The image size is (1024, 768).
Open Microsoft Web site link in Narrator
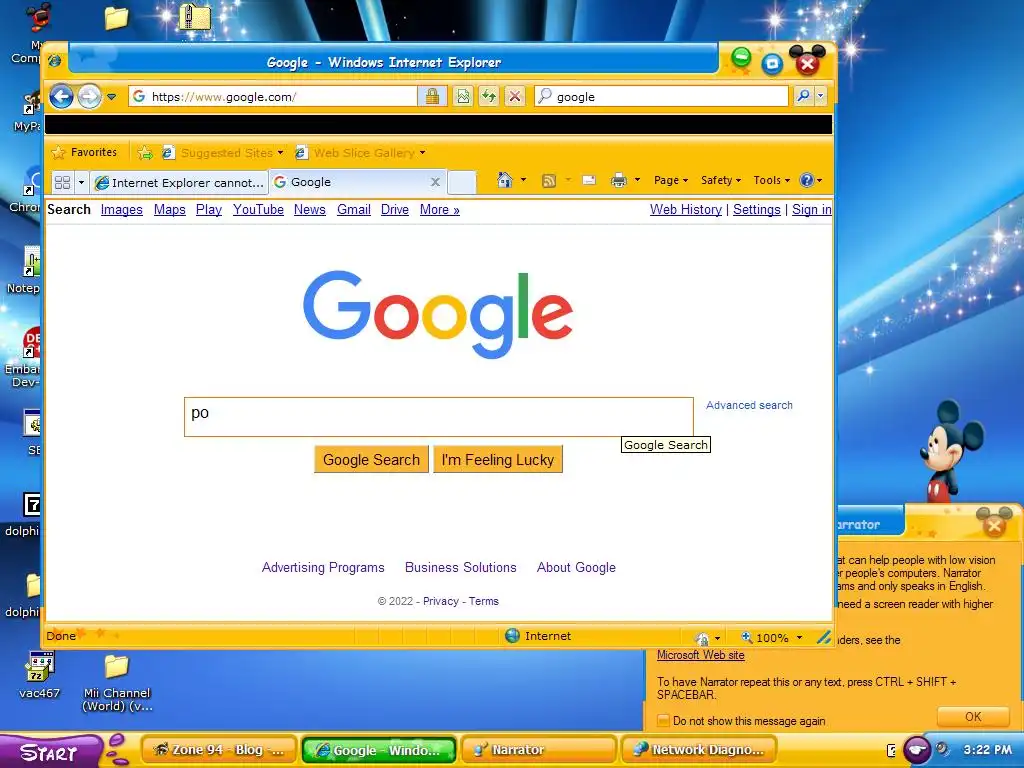click(x=701, y=655)
